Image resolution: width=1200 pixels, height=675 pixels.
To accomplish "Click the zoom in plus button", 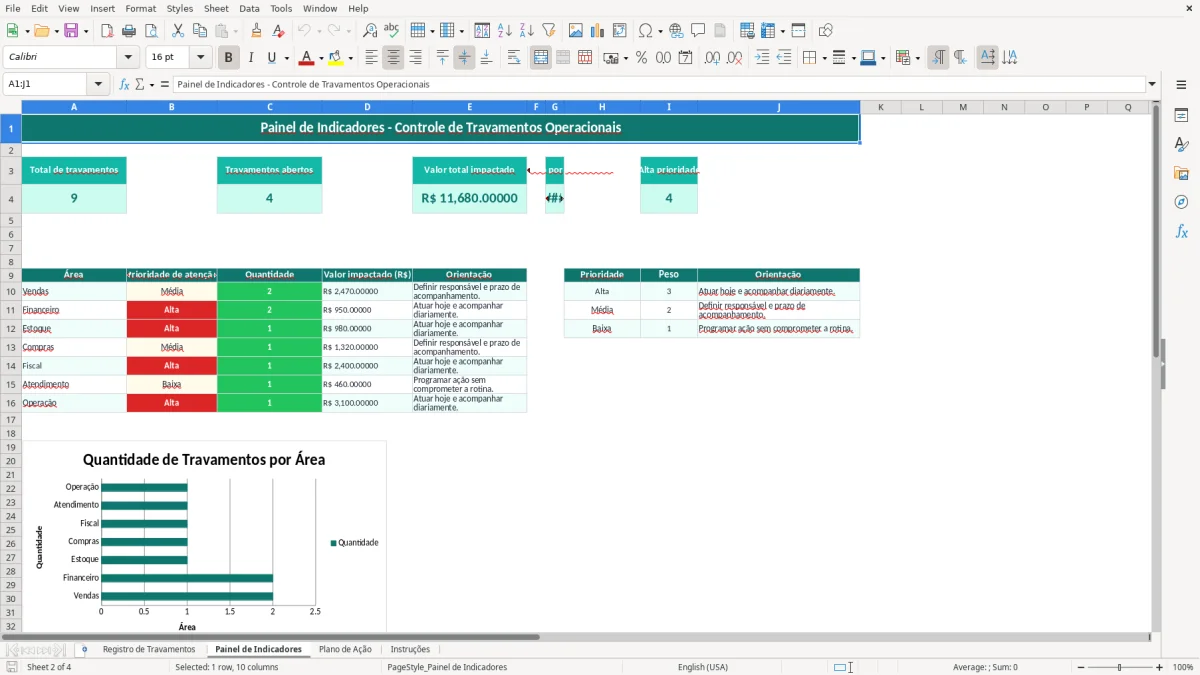I will [x=1160, y=667].
